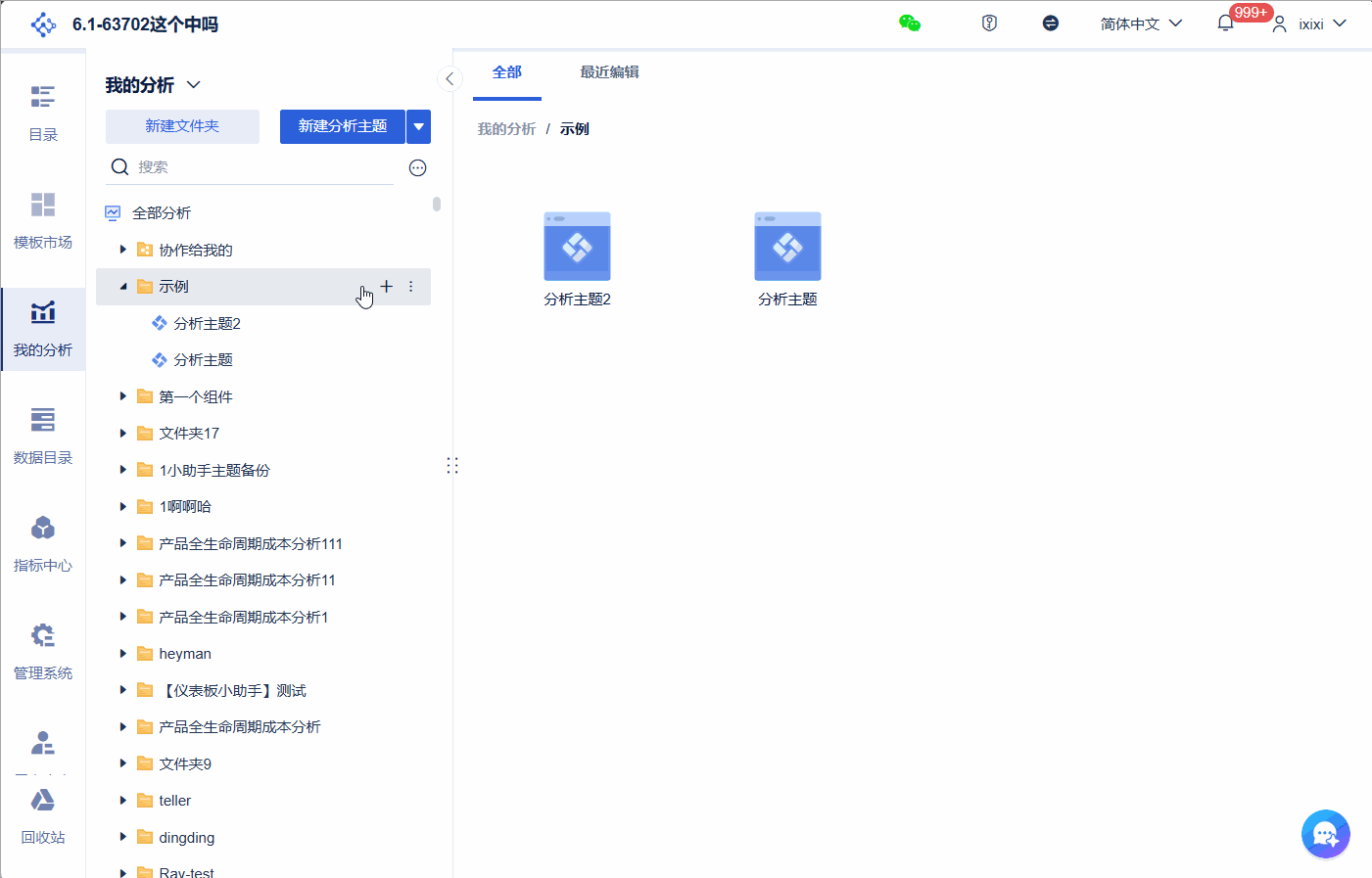Click the WeChat icon in header
The width and height of the screenshot is (1372, 878).
tap(910, 23)
